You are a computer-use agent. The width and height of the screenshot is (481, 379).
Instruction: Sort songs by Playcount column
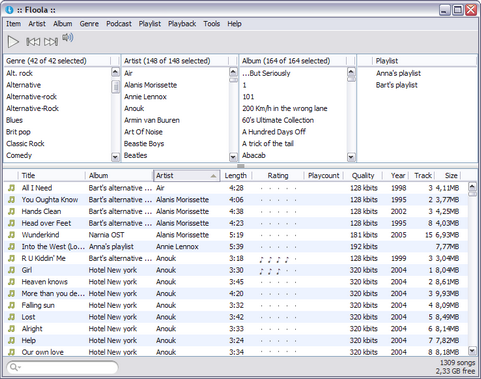(x=323, y=176)
